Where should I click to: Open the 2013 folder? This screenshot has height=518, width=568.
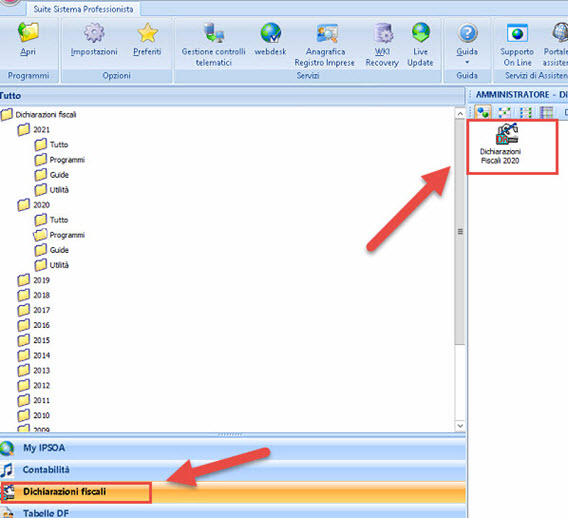click(33, 370)
